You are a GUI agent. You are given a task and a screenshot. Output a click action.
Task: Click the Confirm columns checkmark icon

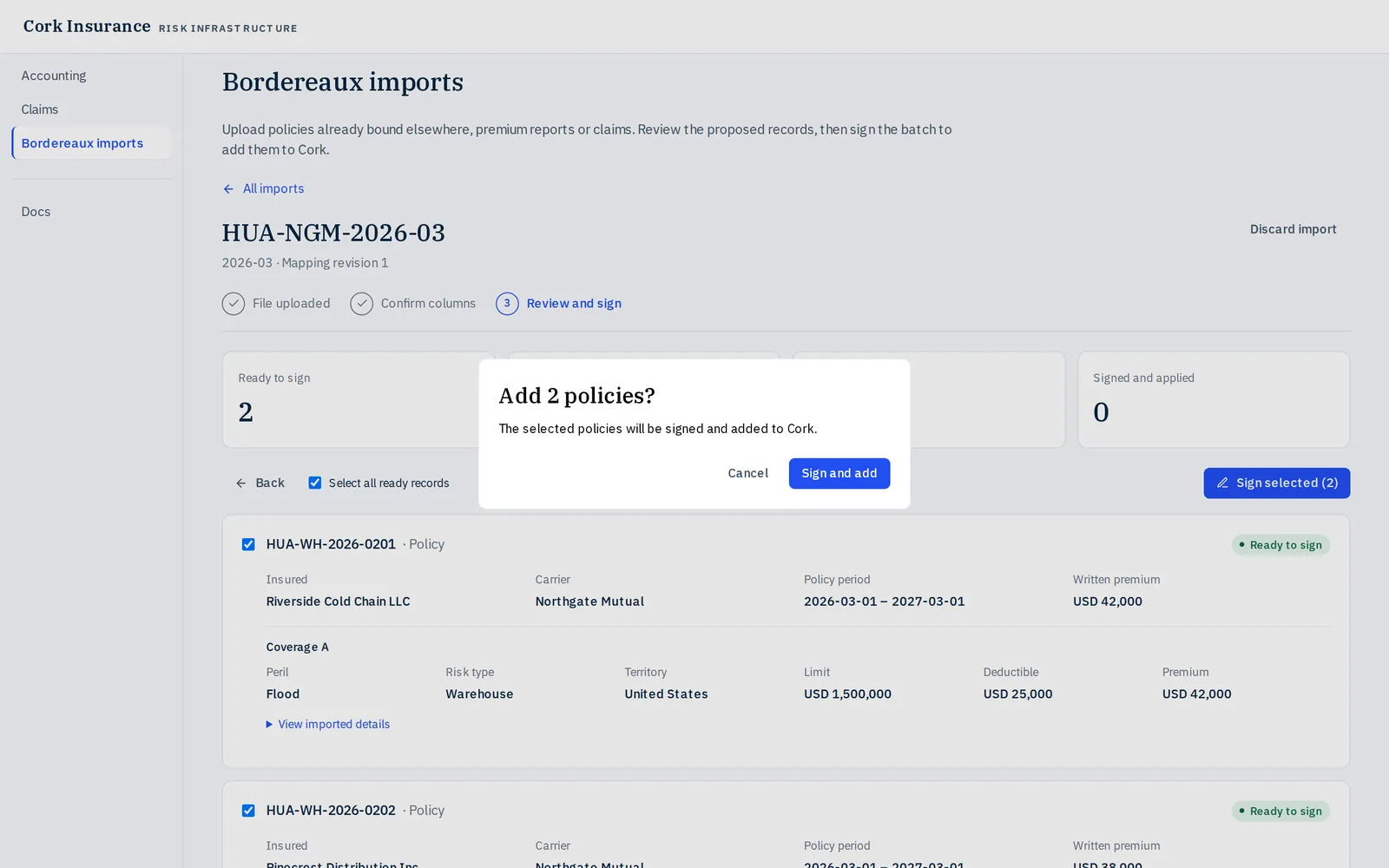click(361, 304)
